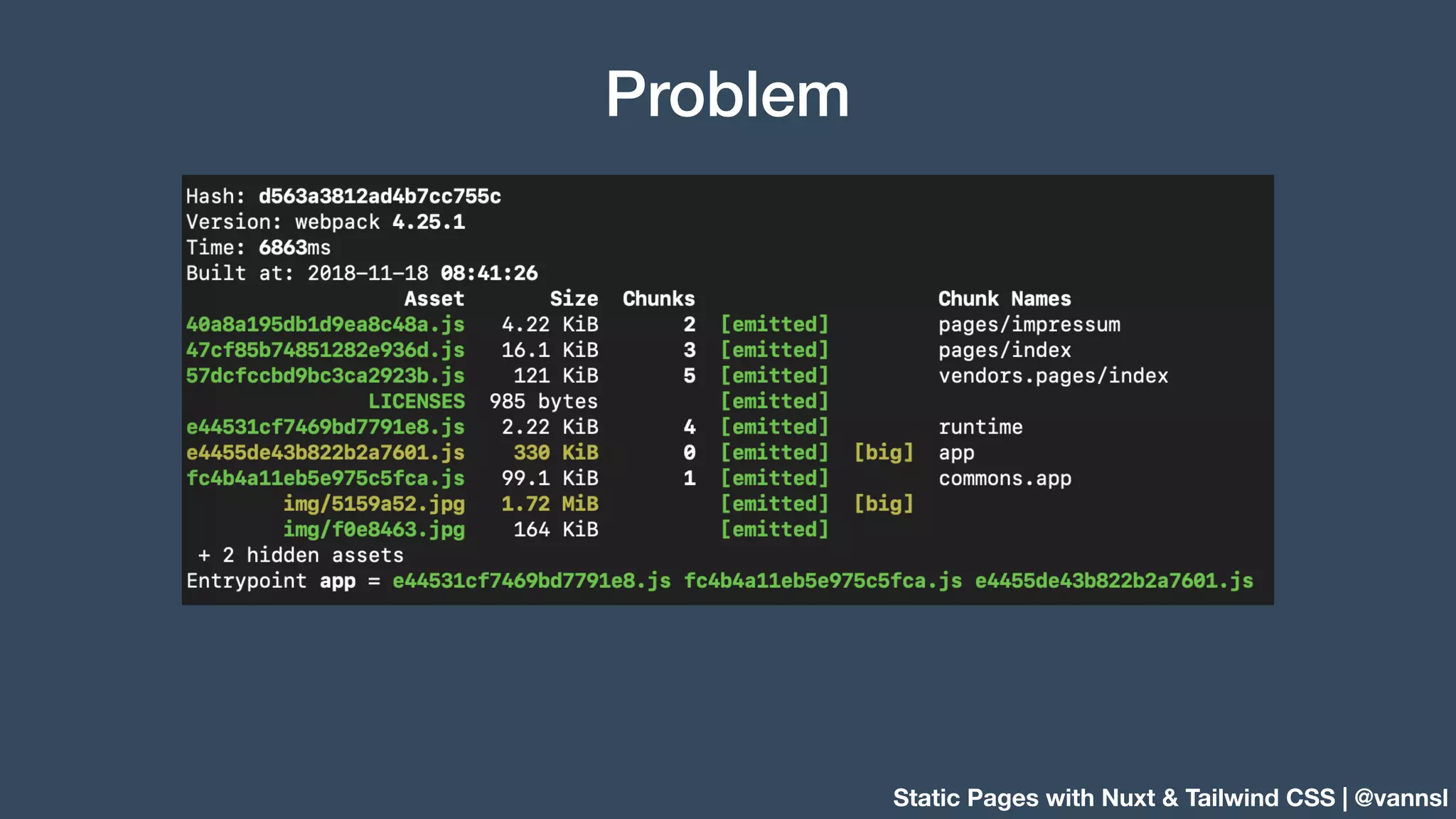
Task: Click the build time 6863ms
Action: pyautogui.click(x=294, y=247)
